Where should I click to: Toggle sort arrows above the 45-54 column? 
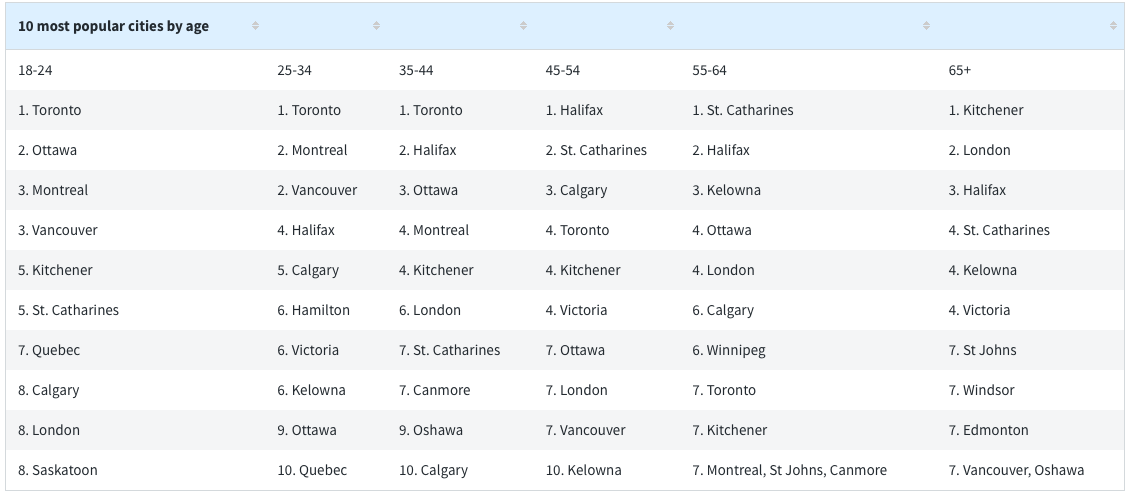coord(670,26)
